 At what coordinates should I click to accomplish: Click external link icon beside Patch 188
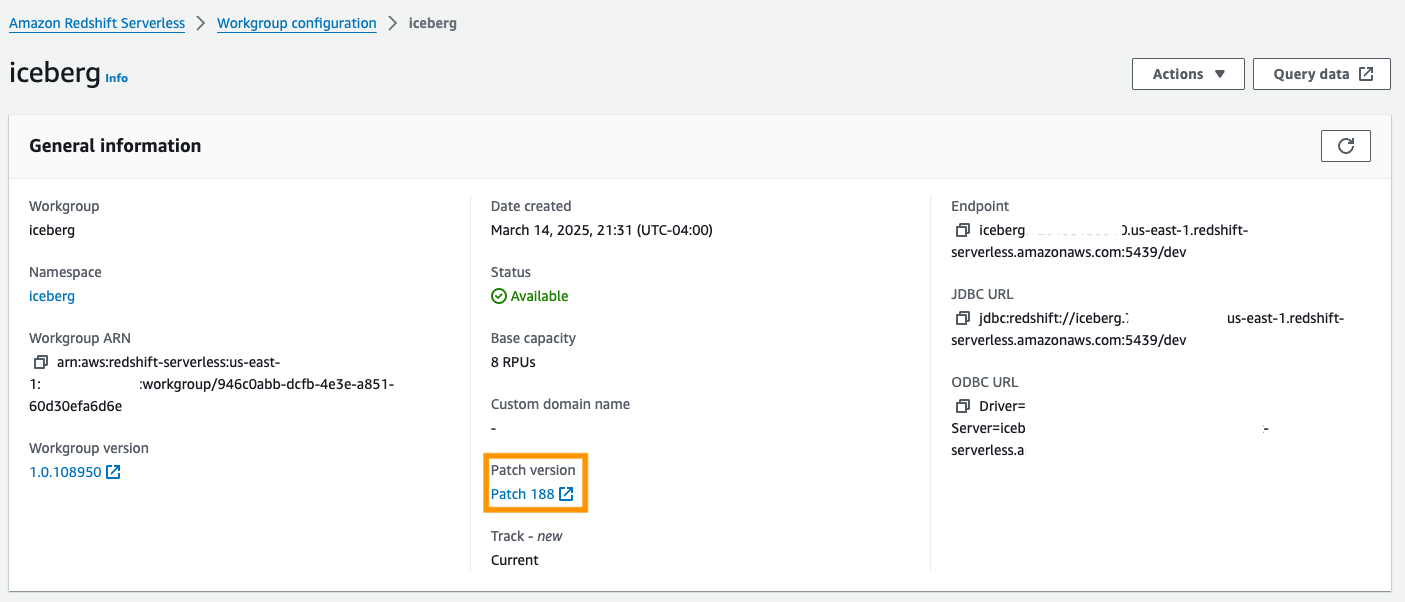(567, 494)
